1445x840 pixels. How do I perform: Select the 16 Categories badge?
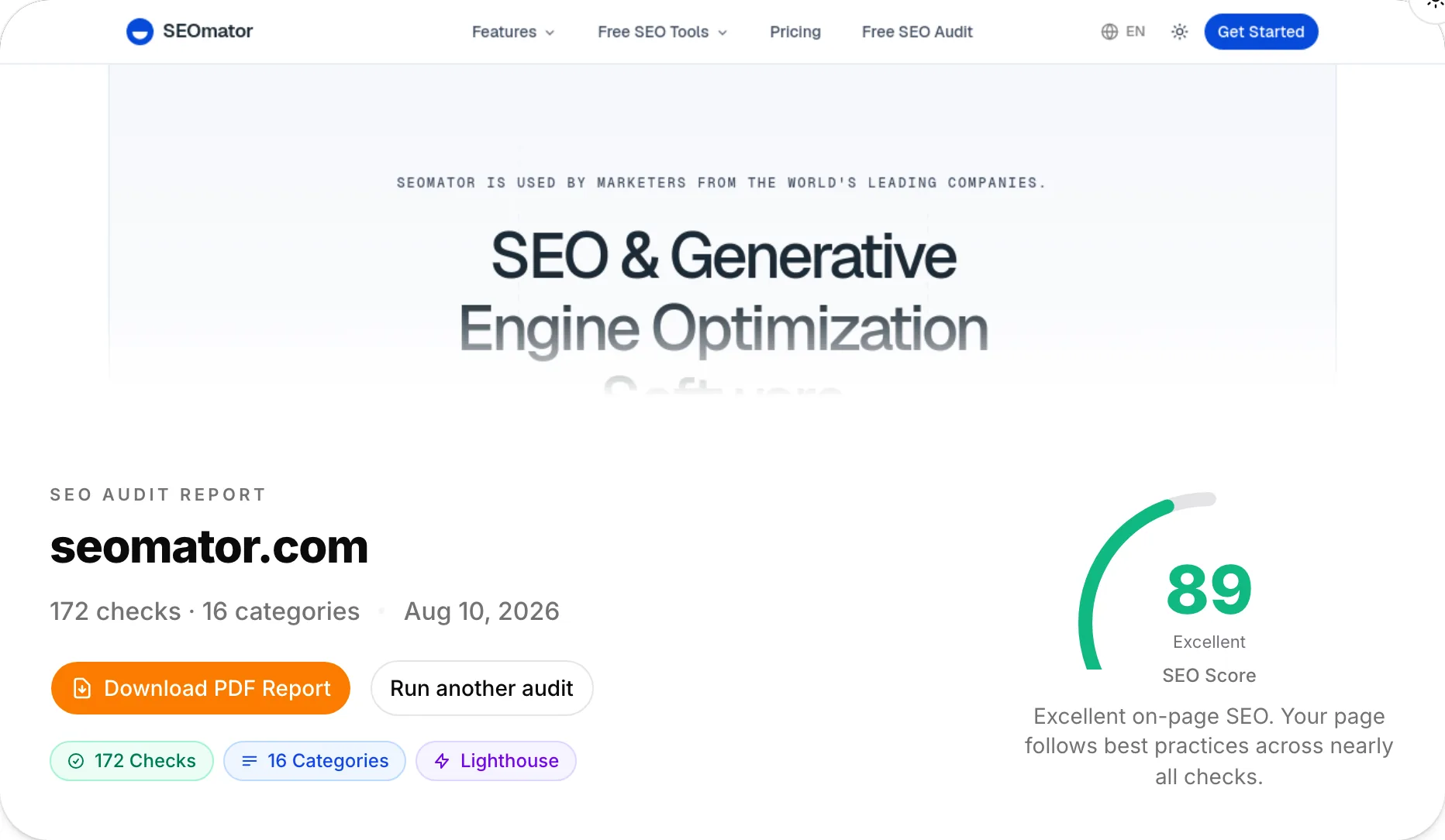[314, 761]
